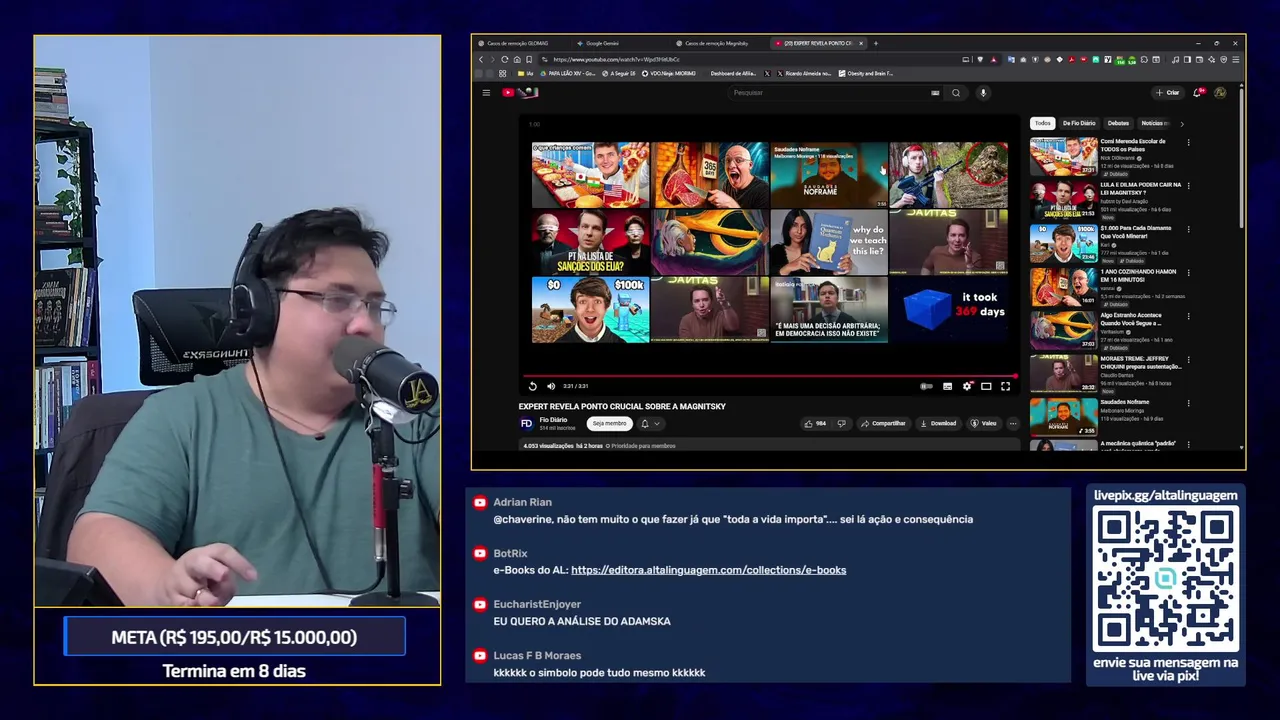Screen dimensions: 1280x720
Task: Like the video with 984 likes
Action: click(815, 423)
